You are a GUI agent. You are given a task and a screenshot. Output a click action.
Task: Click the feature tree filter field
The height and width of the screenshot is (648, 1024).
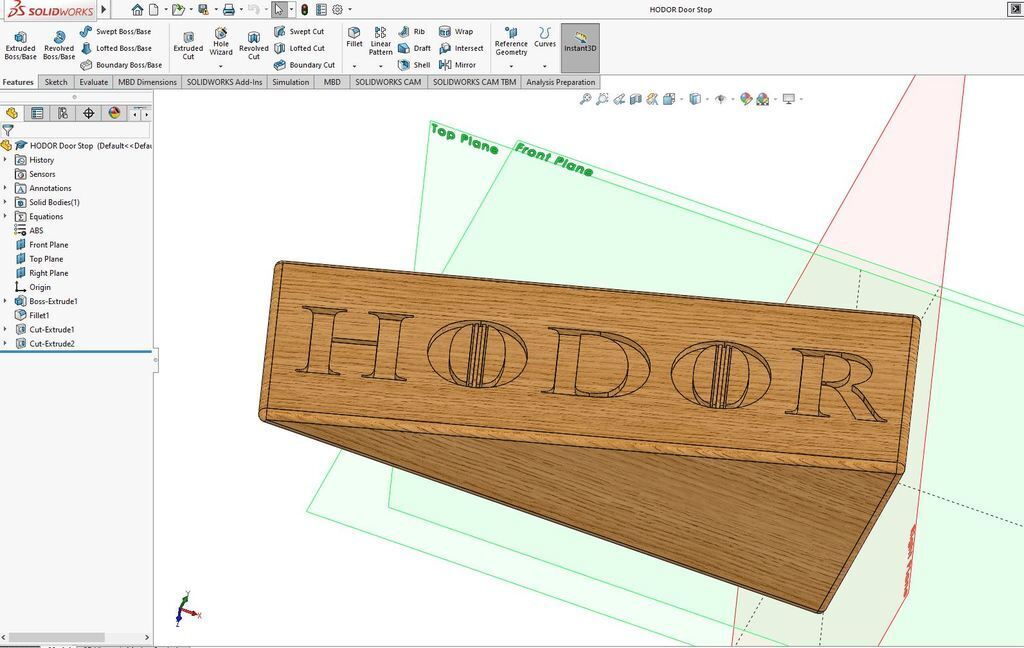tap(80, 130)
